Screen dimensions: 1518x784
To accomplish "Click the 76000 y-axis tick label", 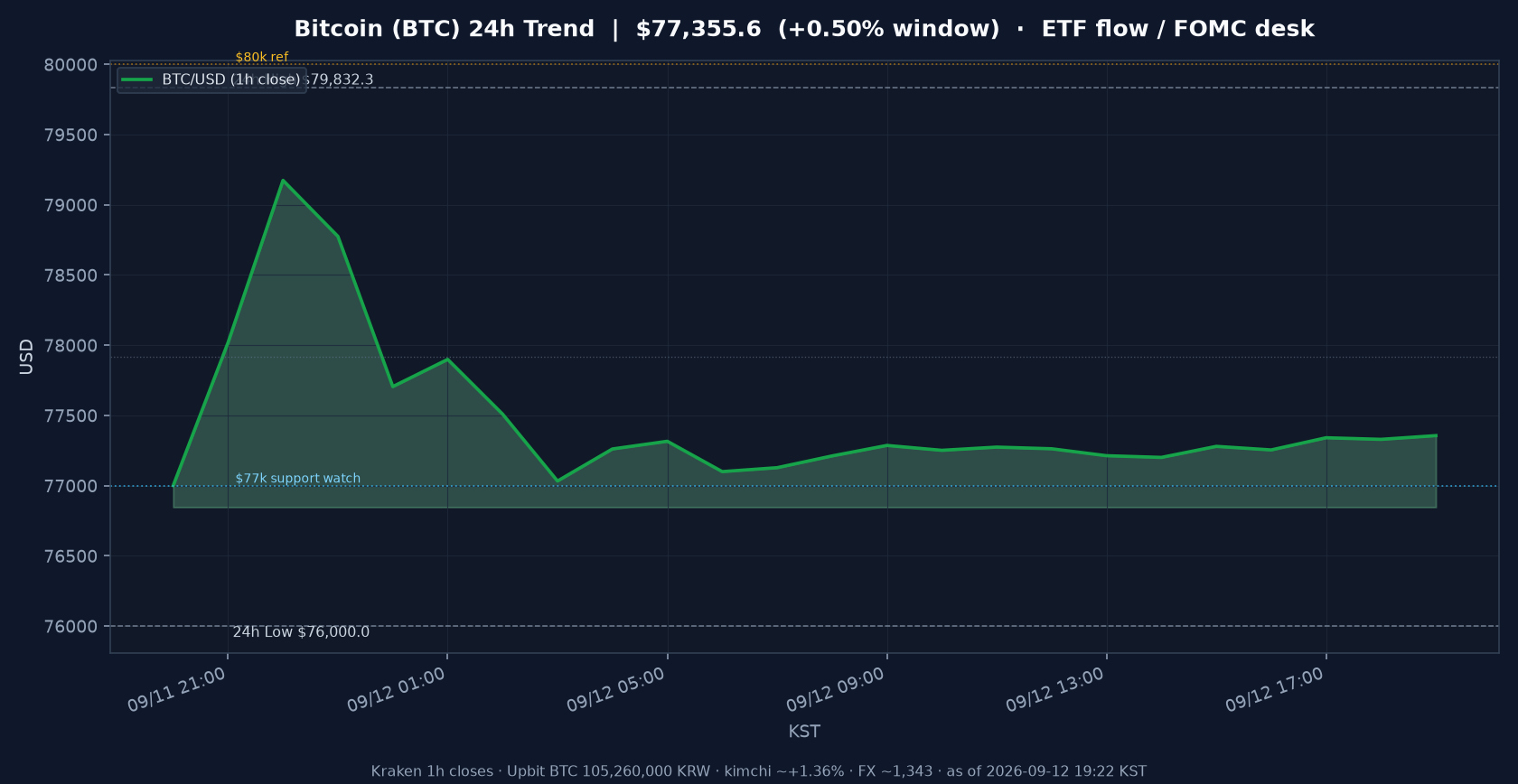I will pyautogui.click(x=70, y=627).
